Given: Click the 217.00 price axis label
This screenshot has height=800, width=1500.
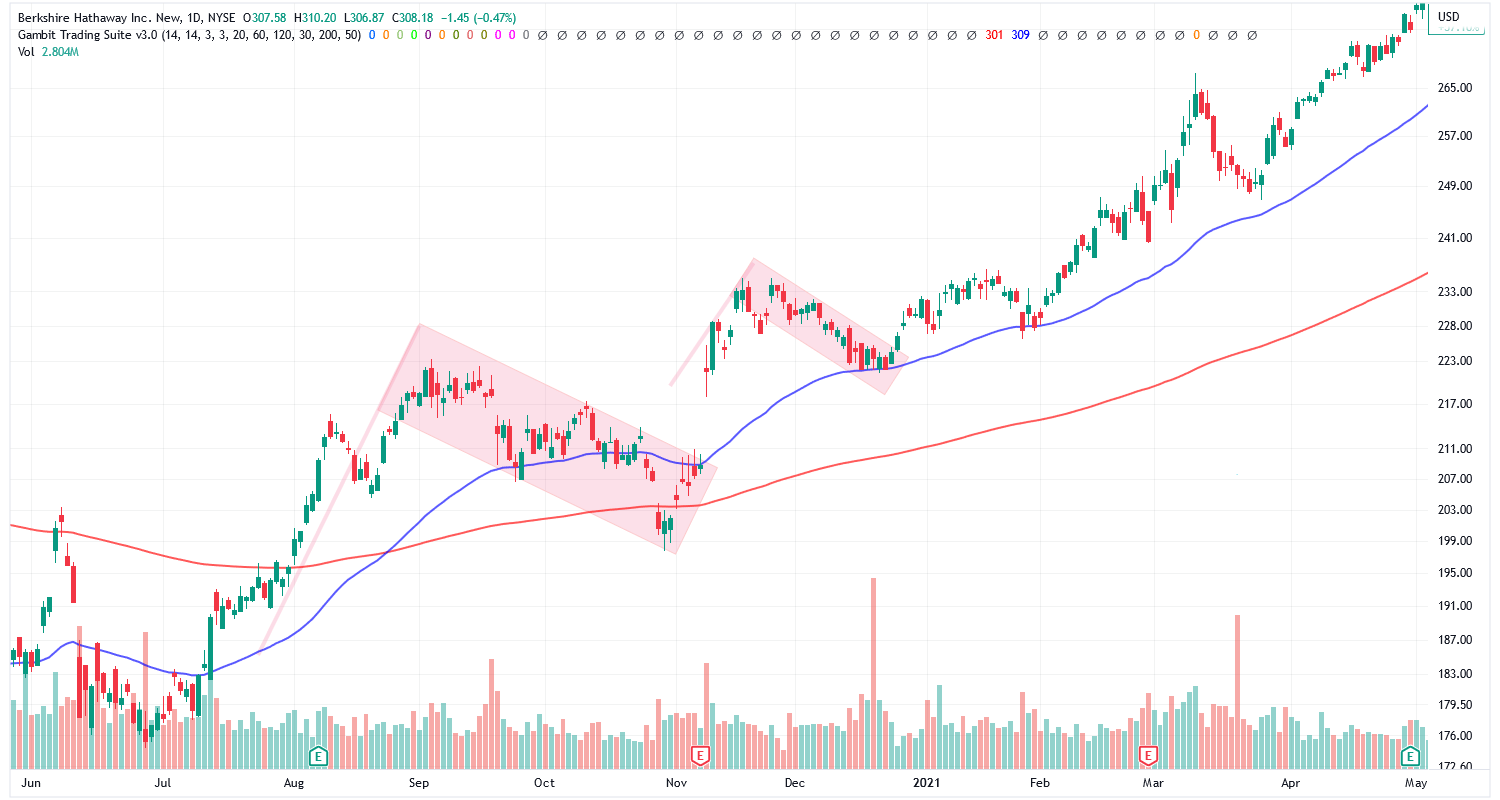Looking at the screenshot, I should 1453,404.
